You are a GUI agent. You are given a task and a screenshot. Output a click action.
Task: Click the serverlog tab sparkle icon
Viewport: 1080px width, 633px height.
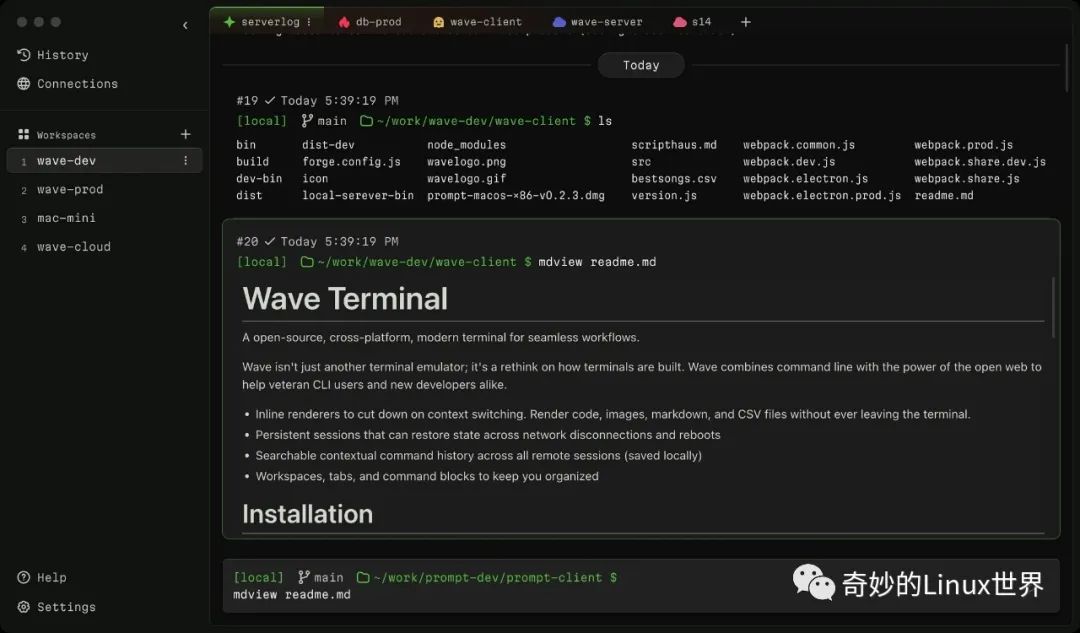point(229,22)
